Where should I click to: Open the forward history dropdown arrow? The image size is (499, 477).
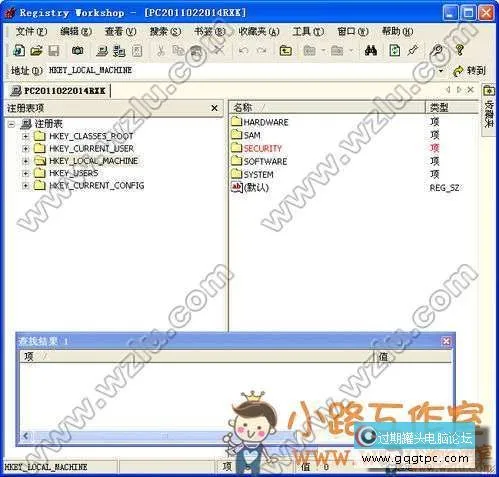[351, 51]
